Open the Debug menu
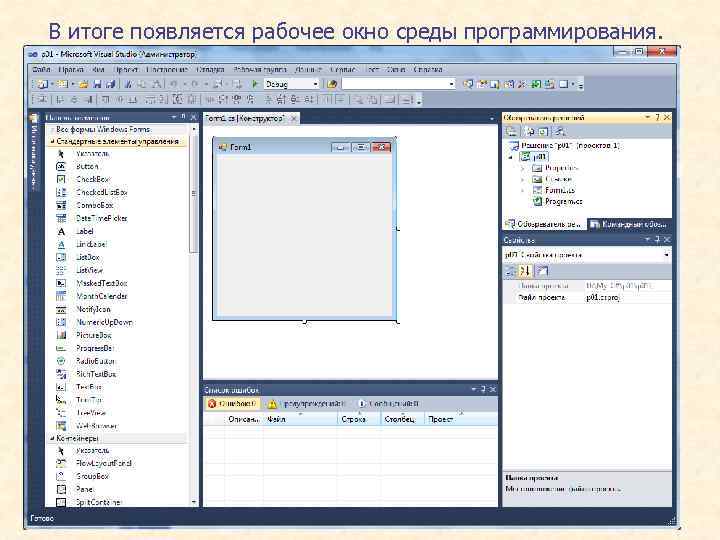Viewport: 720px width, 540px height. pyautogui.click(x=210, y=69)
